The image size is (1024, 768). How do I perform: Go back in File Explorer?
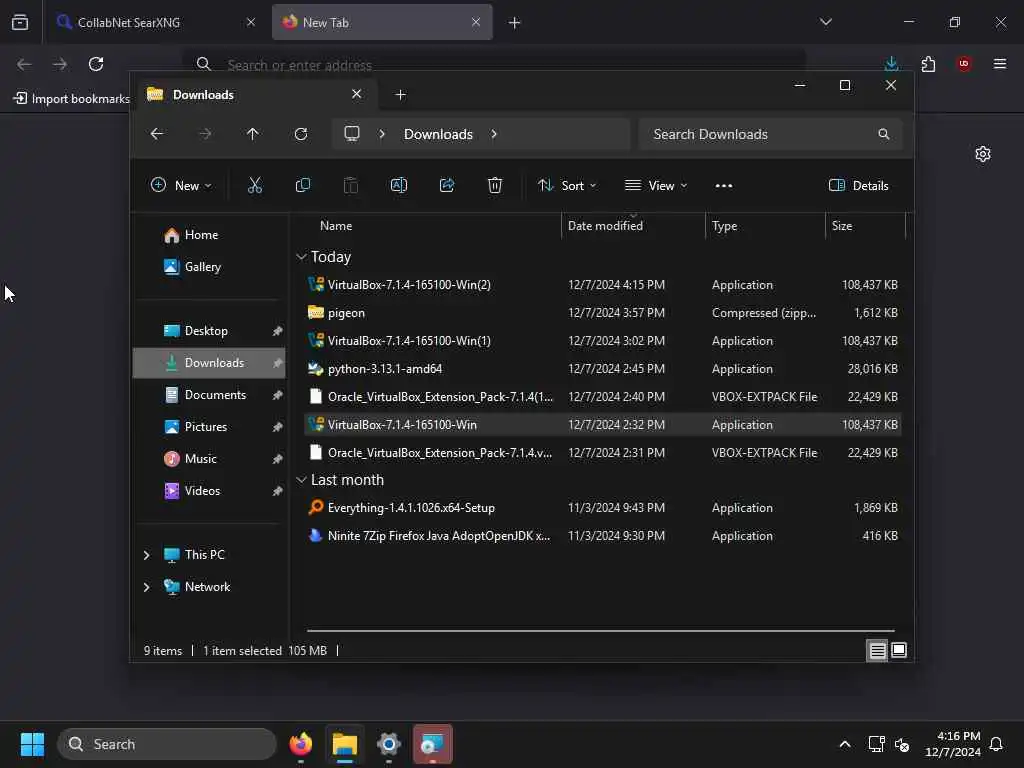(x=157, y=134)
